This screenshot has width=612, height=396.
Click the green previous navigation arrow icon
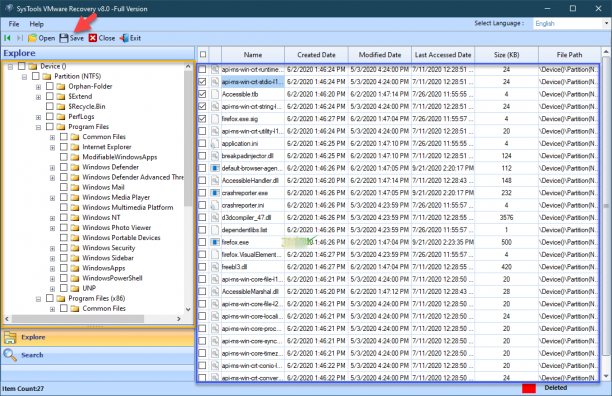[7, 38]
